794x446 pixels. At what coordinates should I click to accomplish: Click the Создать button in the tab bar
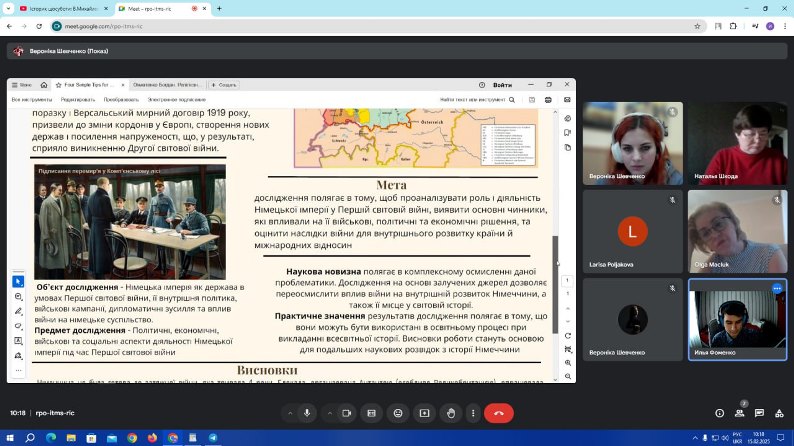point(223,85)
